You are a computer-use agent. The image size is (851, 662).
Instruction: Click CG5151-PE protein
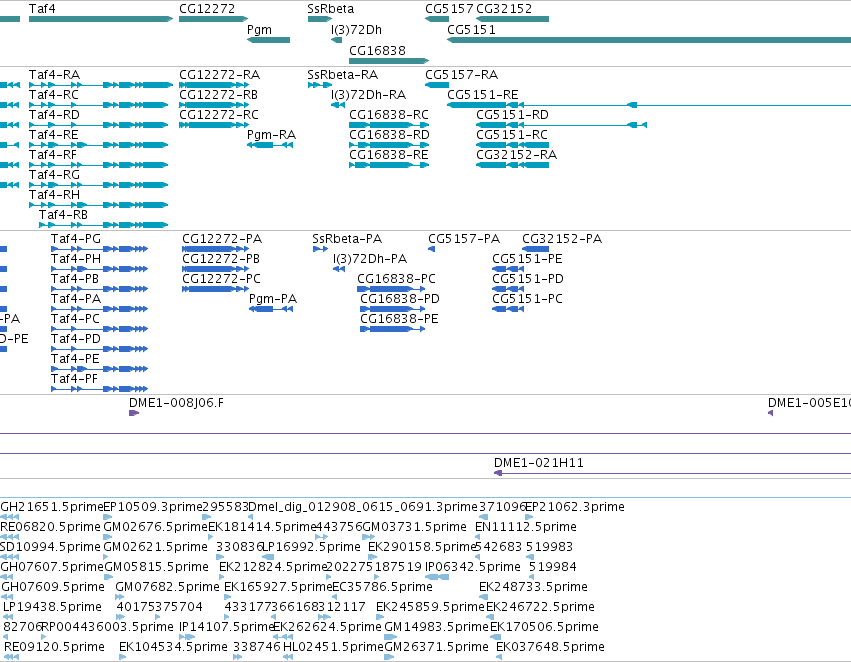point(508,269)
